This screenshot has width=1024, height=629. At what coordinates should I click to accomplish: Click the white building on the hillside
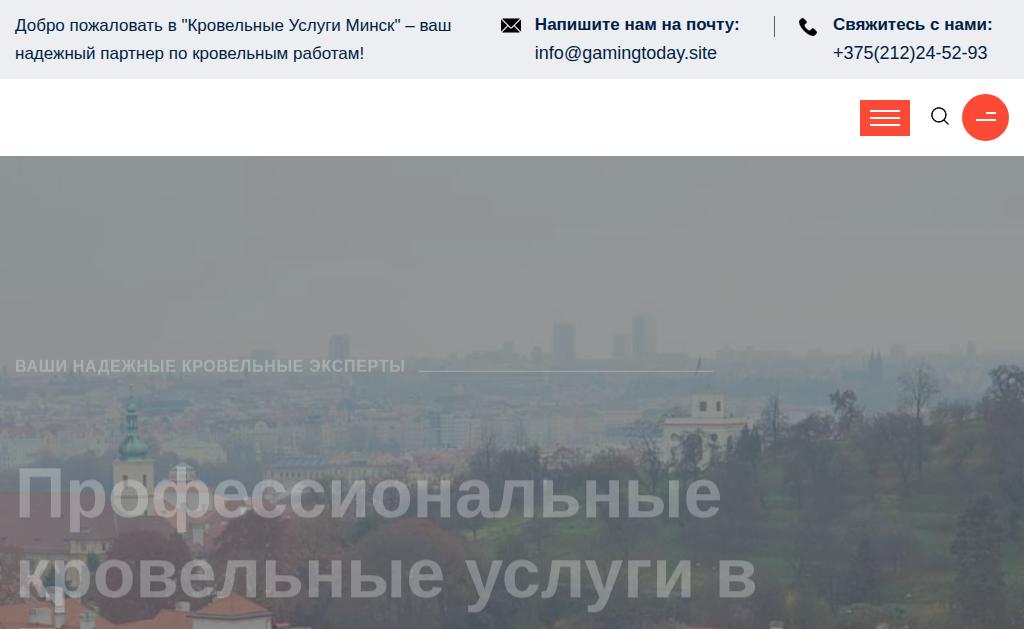704,425
